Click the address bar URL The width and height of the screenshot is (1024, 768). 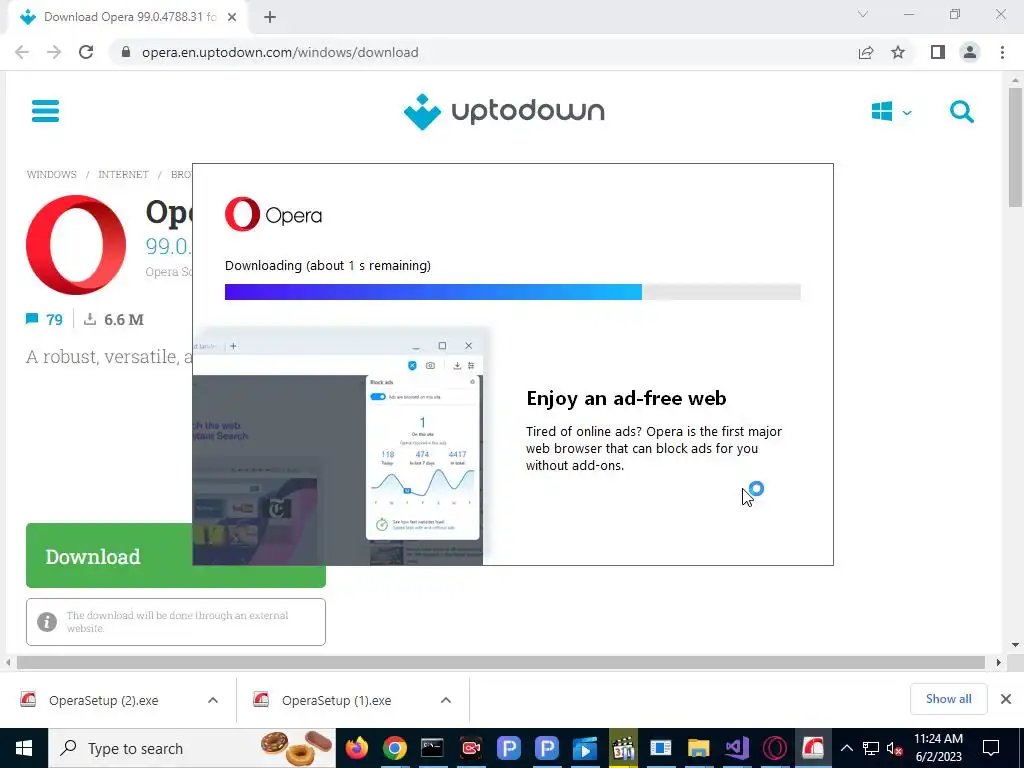click(280, 52)
